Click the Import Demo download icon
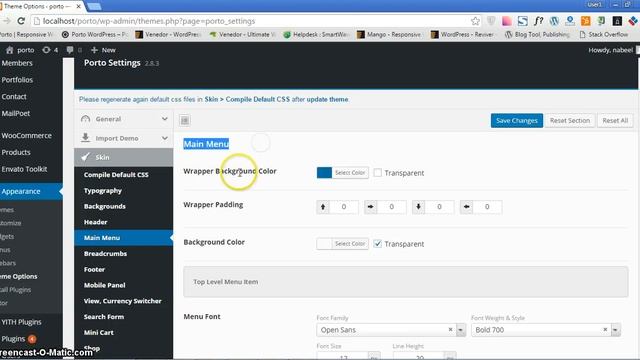This screenshot has height=360, width=640. [85, 138]
